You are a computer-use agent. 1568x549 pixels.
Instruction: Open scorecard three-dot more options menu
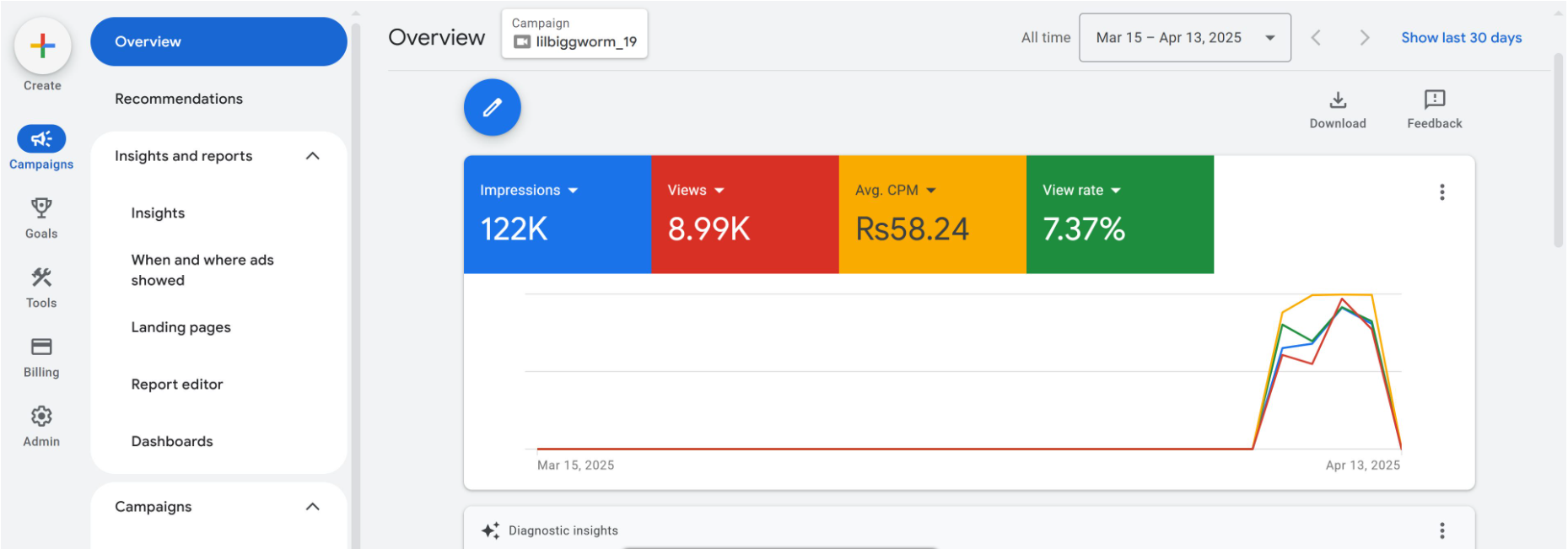1441,192
